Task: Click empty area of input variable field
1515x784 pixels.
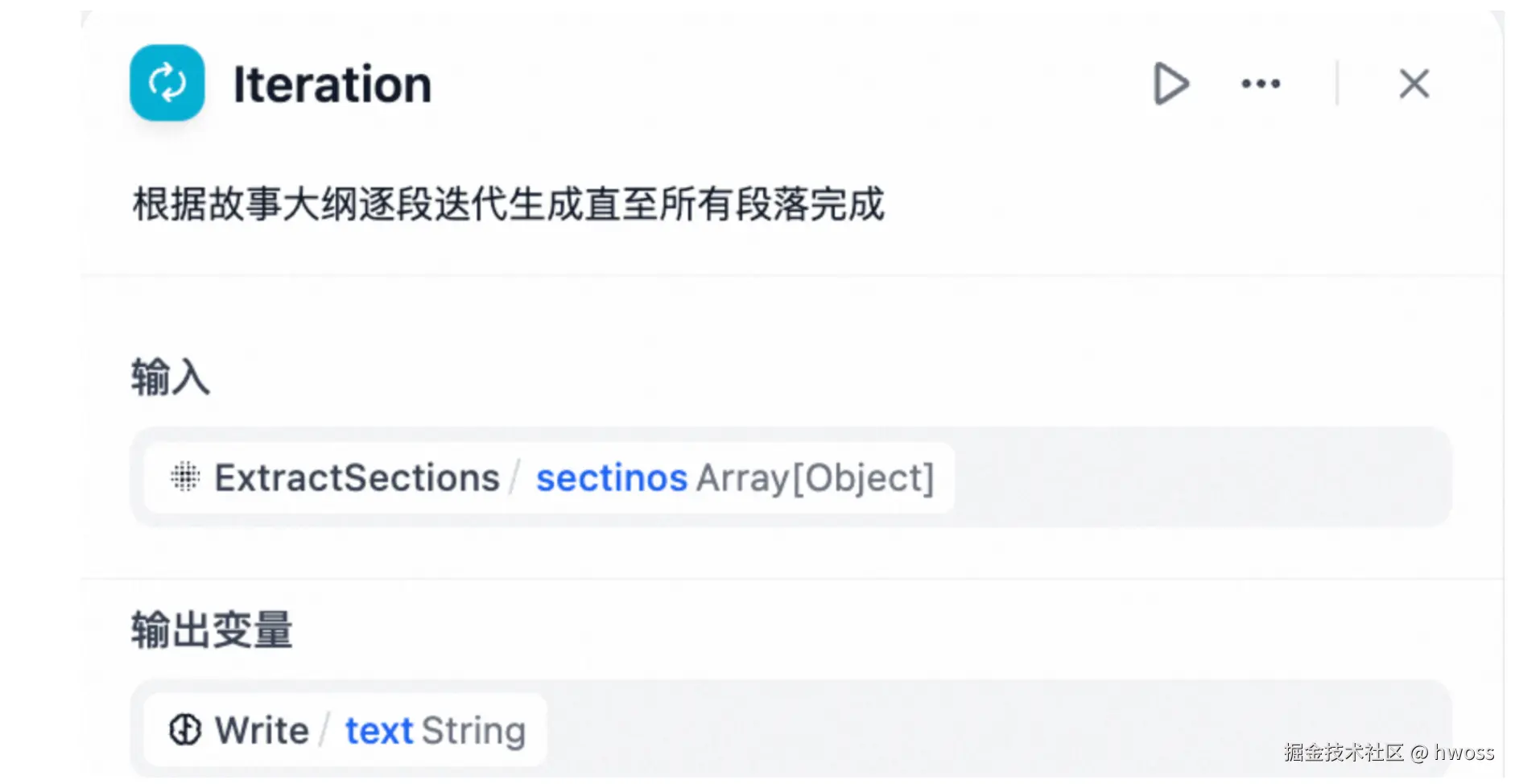Action: tap(1199, 477)
